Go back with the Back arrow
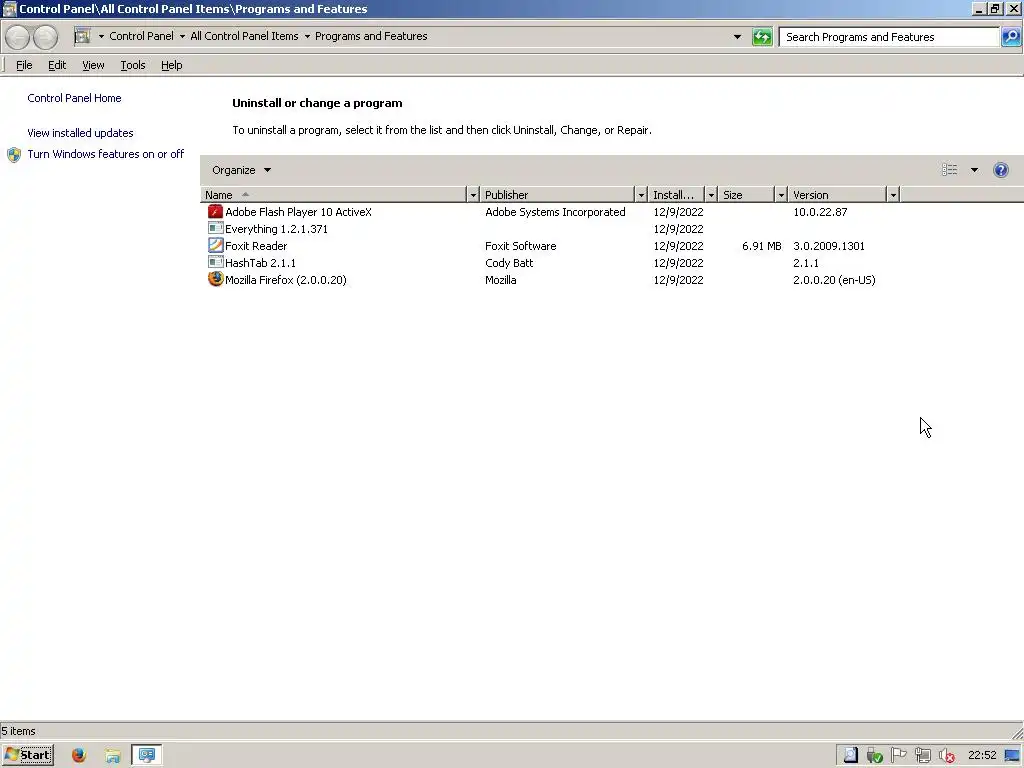Image resolution: width=1024 pixels, height=768 pixels. pyautogui.click(x=18, y=37)
